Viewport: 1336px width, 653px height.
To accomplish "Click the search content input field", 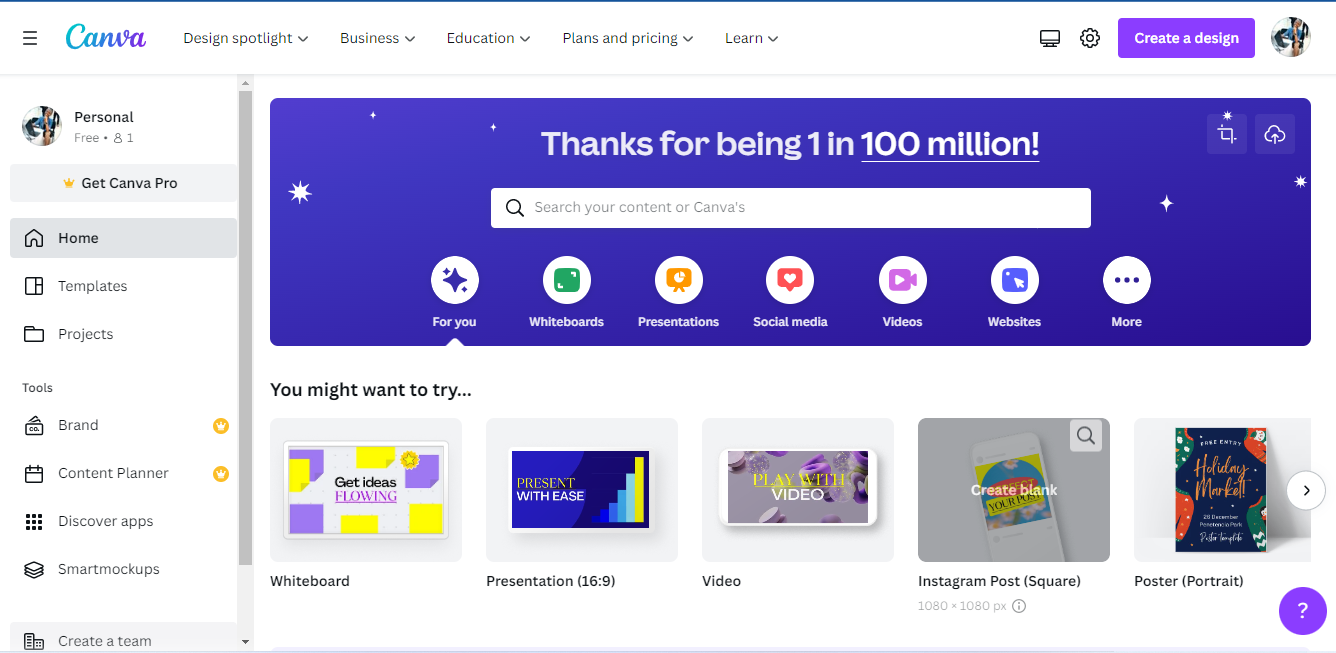I will 790,208.
